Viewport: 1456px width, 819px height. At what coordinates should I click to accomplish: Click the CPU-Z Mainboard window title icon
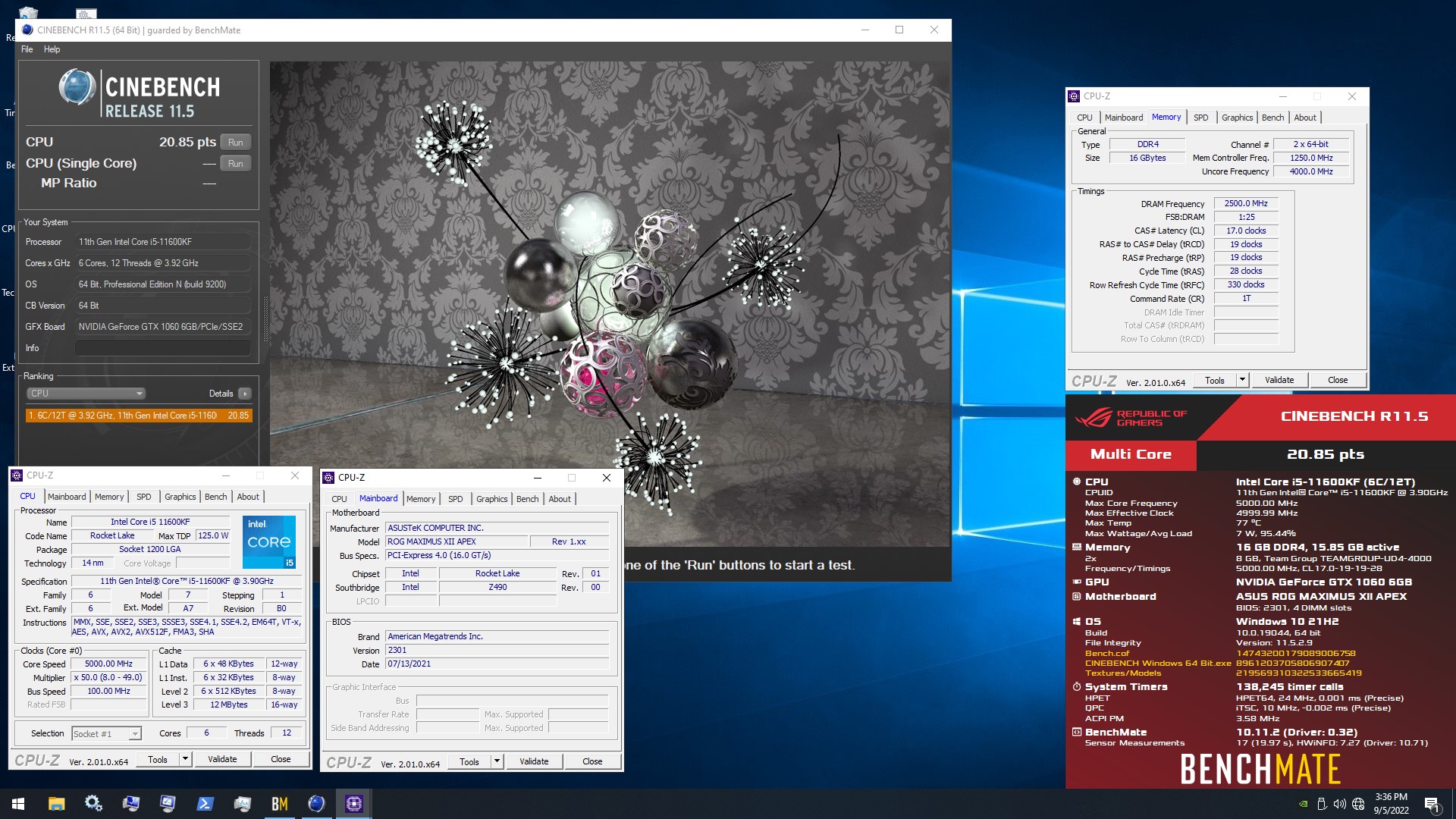(328, 478)
